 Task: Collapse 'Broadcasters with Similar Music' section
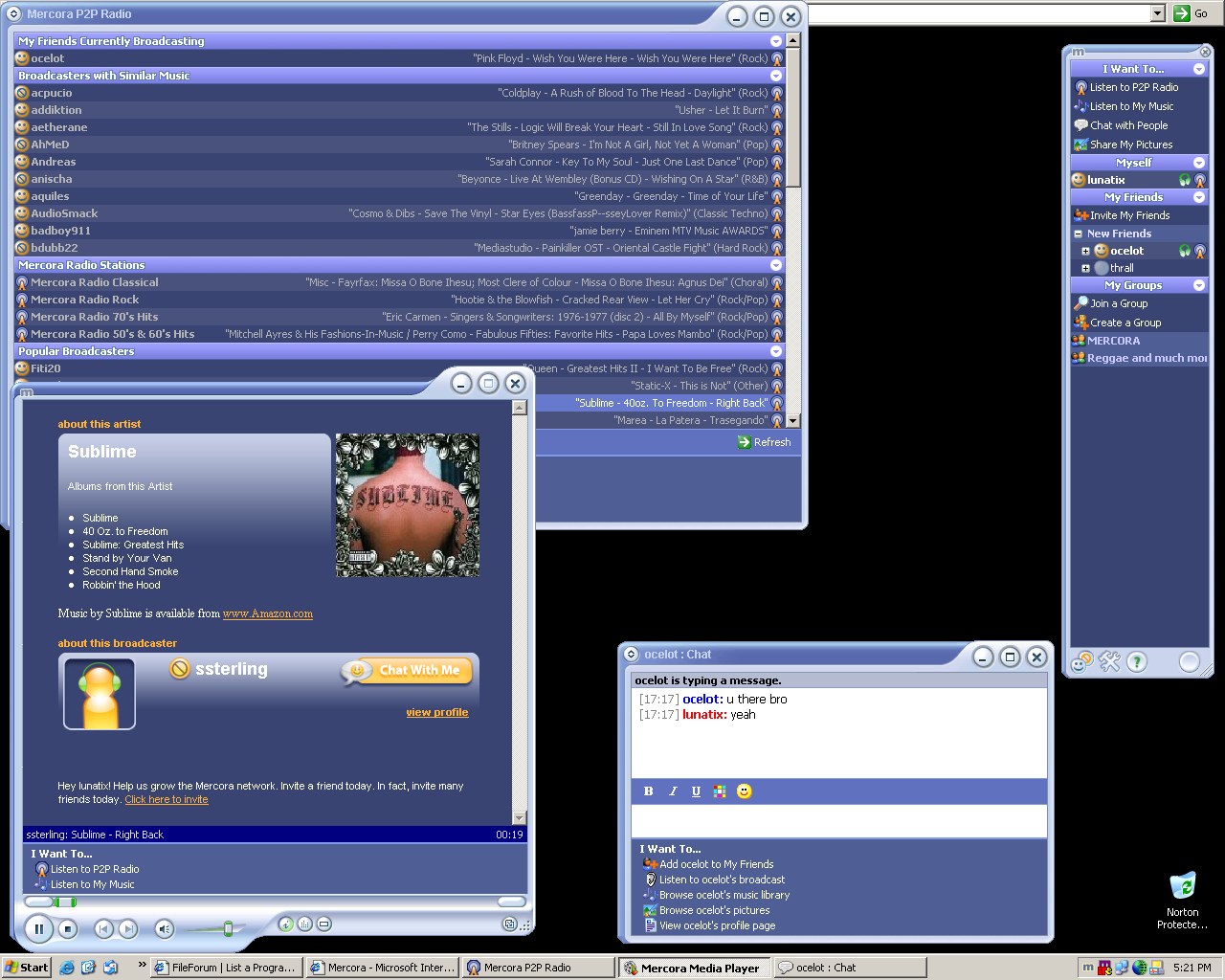(776, 76)
